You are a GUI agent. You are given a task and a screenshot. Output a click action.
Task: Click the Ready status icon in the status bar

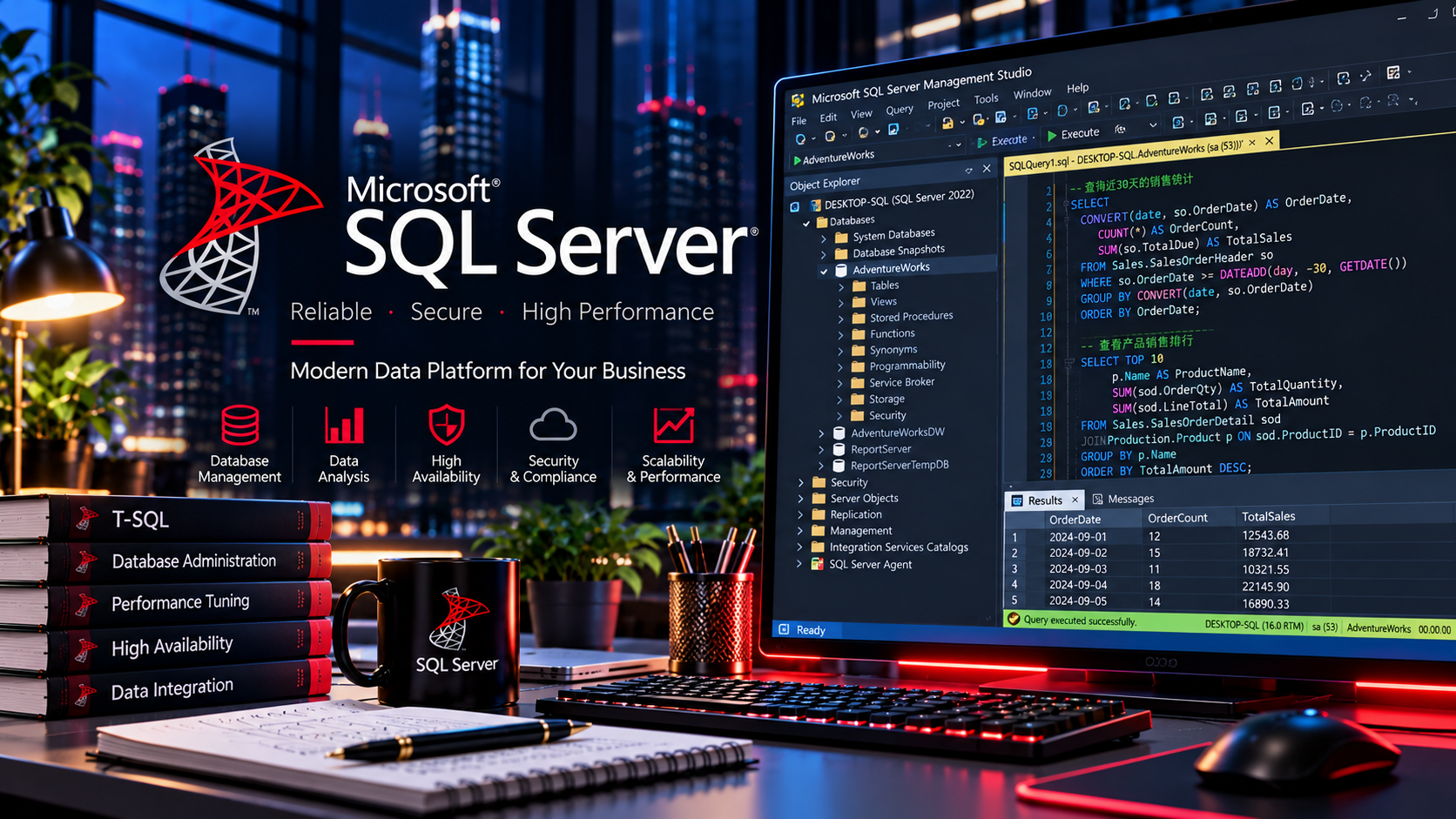(784, 628)
